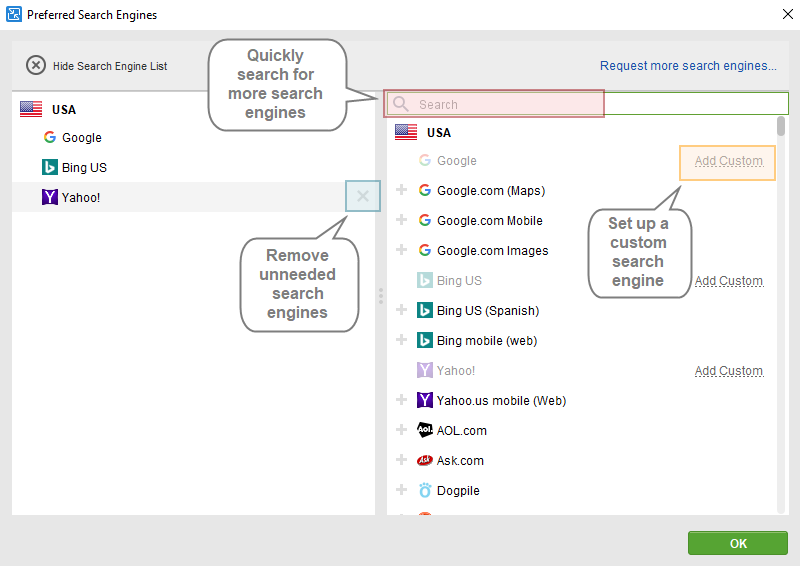Select Bing US (Spanish) entry text
800x566 pixels.
point(488,311)
